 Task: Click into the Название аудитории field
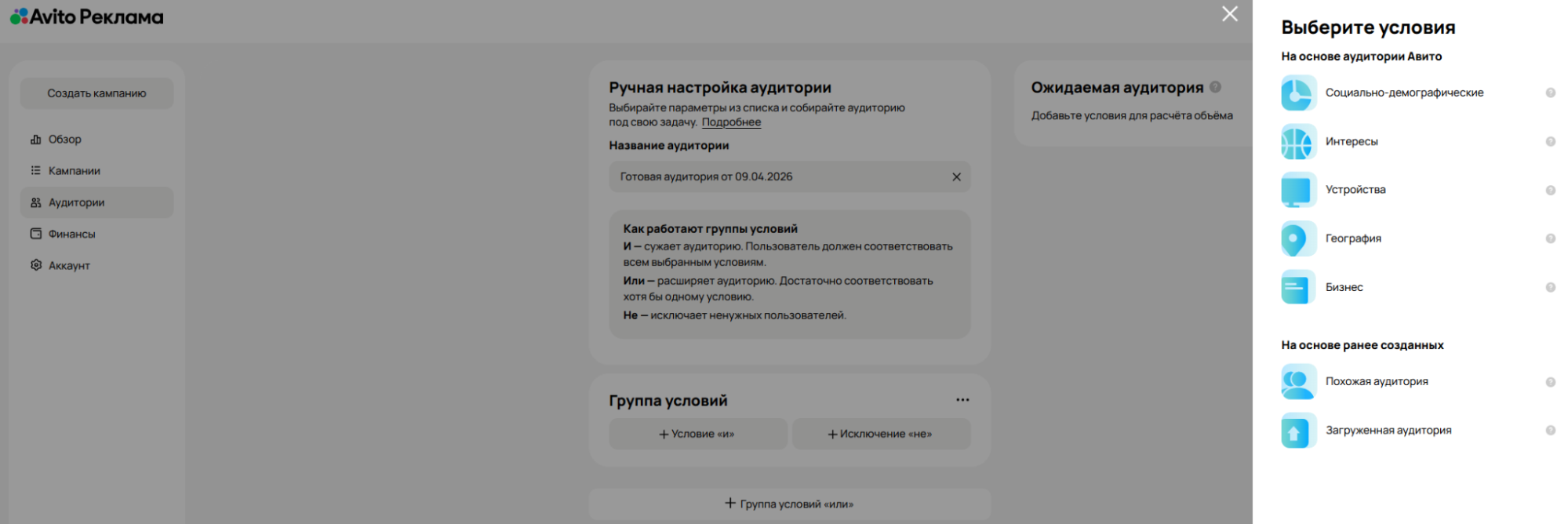(777, 177)
